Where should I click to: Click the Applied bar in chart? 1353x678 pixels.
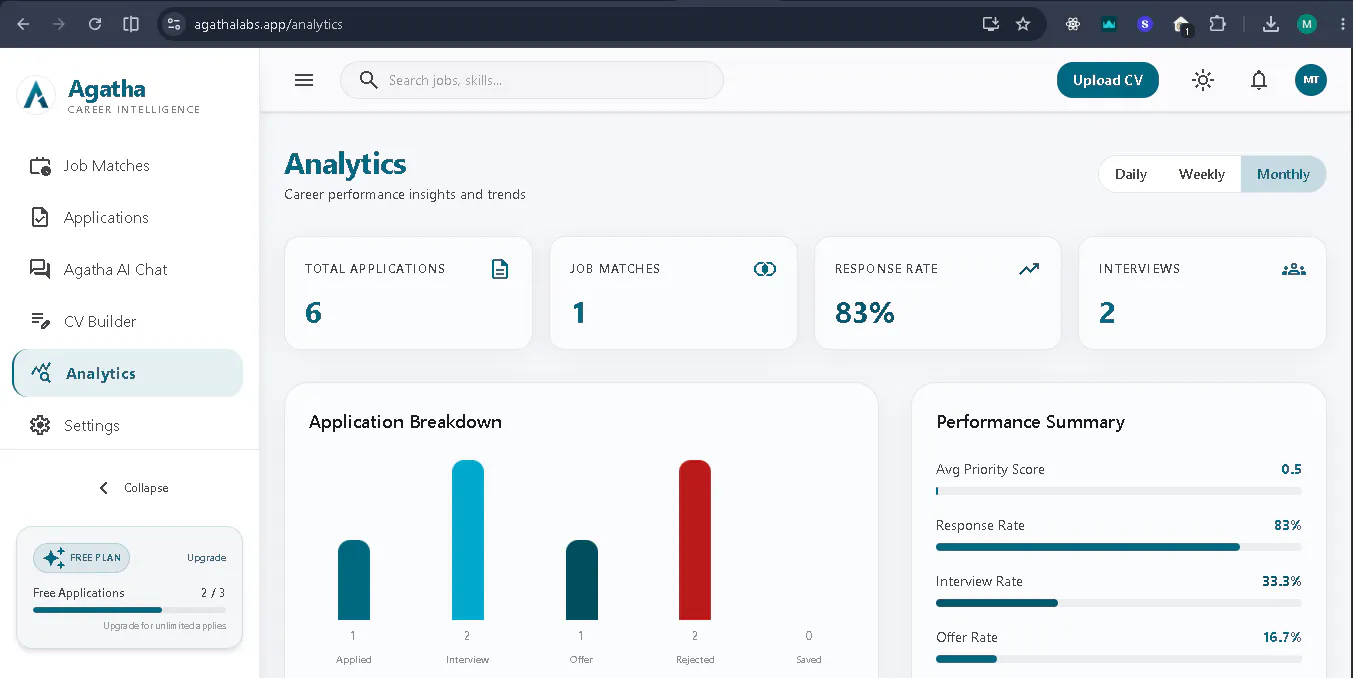pyautogui.click(x=354, y=580)
